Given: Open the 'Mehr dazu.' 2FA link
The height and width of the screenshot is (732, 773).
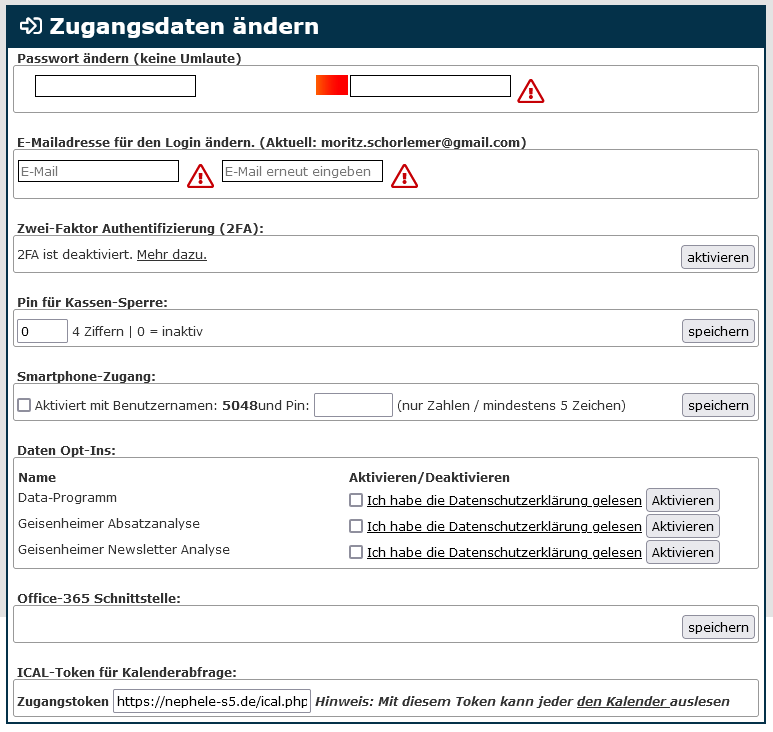Looking at the screenshot, I should (x=172, y=255).
